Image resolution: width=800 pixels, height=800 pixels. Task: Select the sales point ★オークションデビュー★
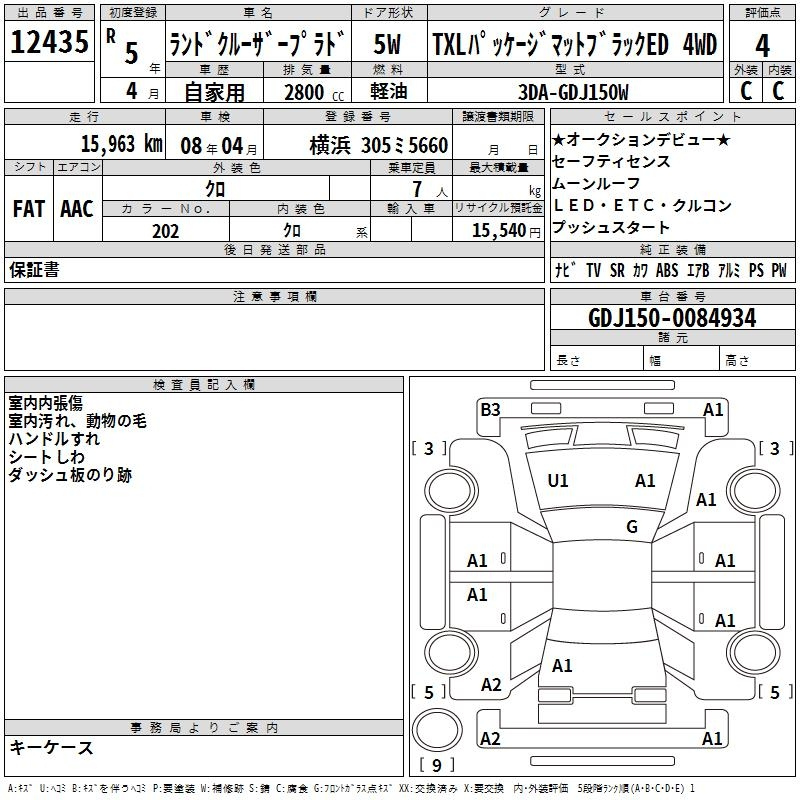pyautogui.click(x=641, y=139)
